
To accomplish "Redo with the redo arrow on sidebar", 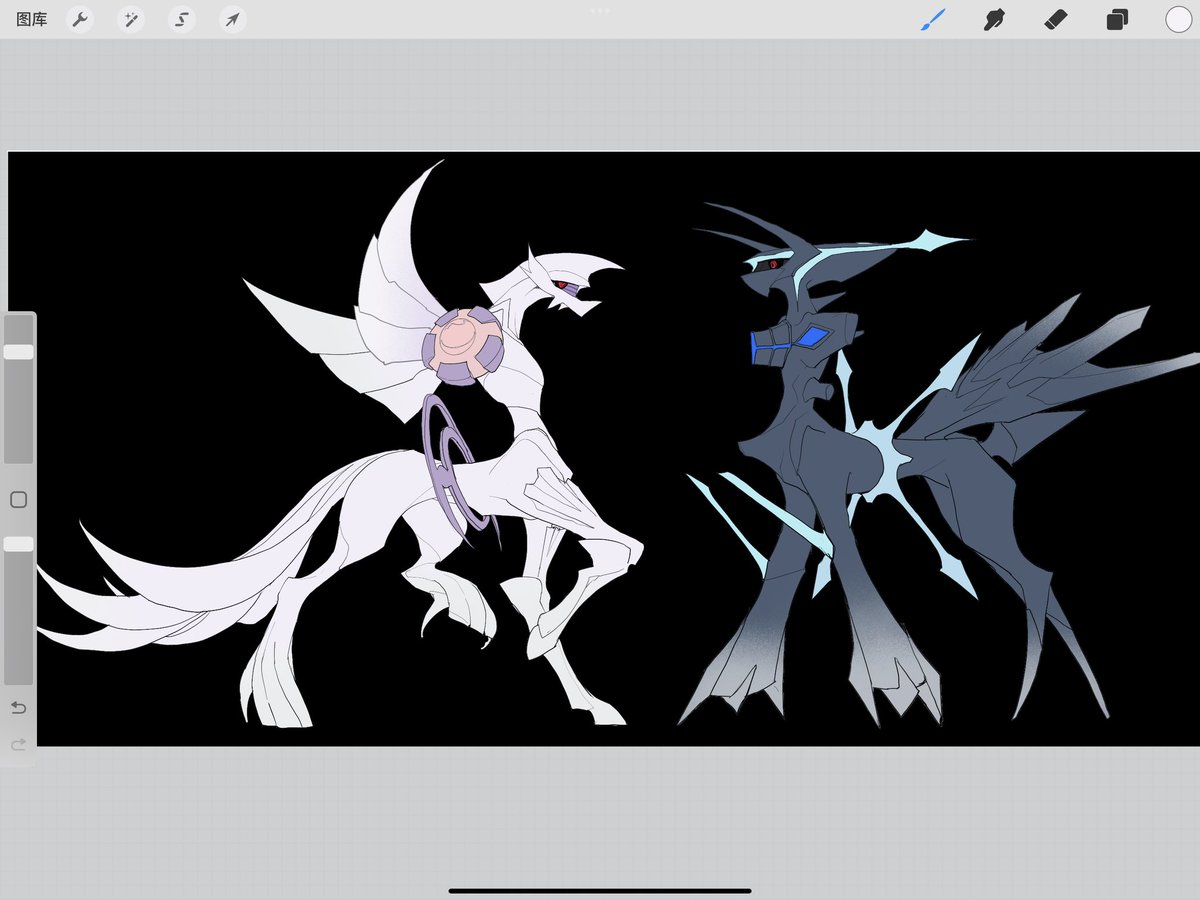I will 18,745.
